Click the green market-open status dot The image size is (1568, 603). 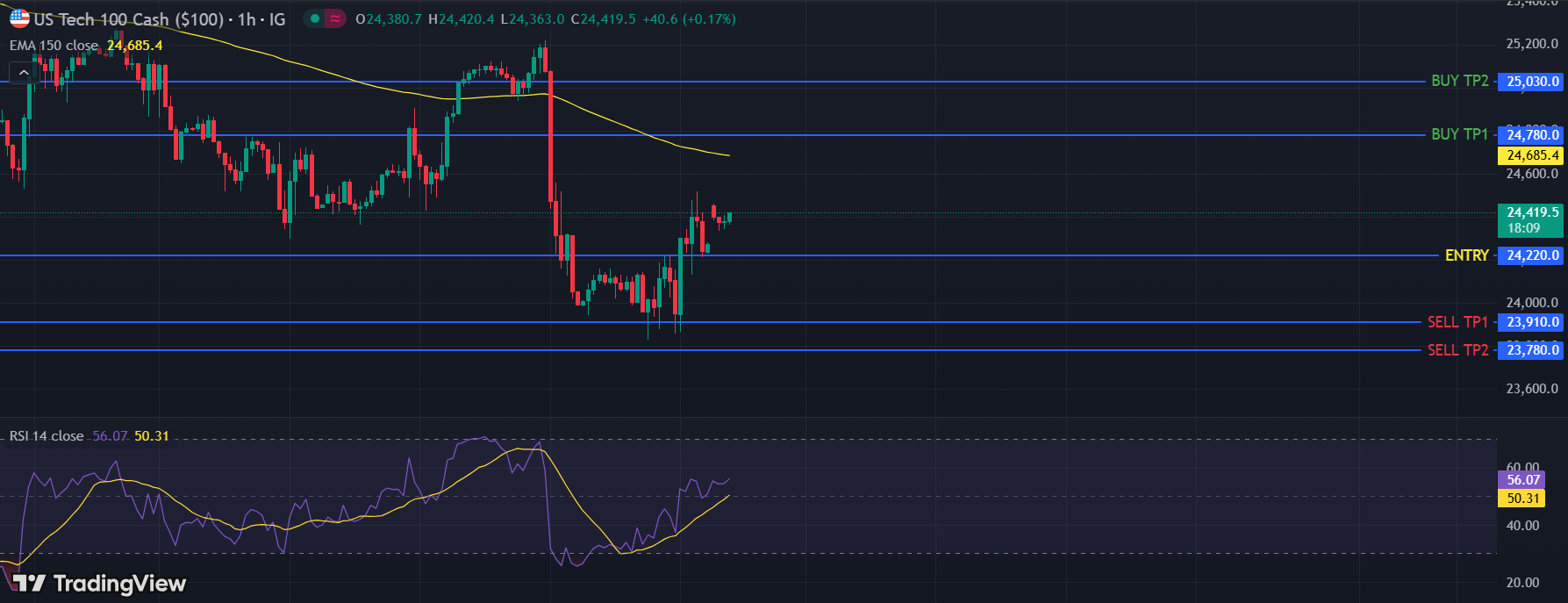click(315, 18)
